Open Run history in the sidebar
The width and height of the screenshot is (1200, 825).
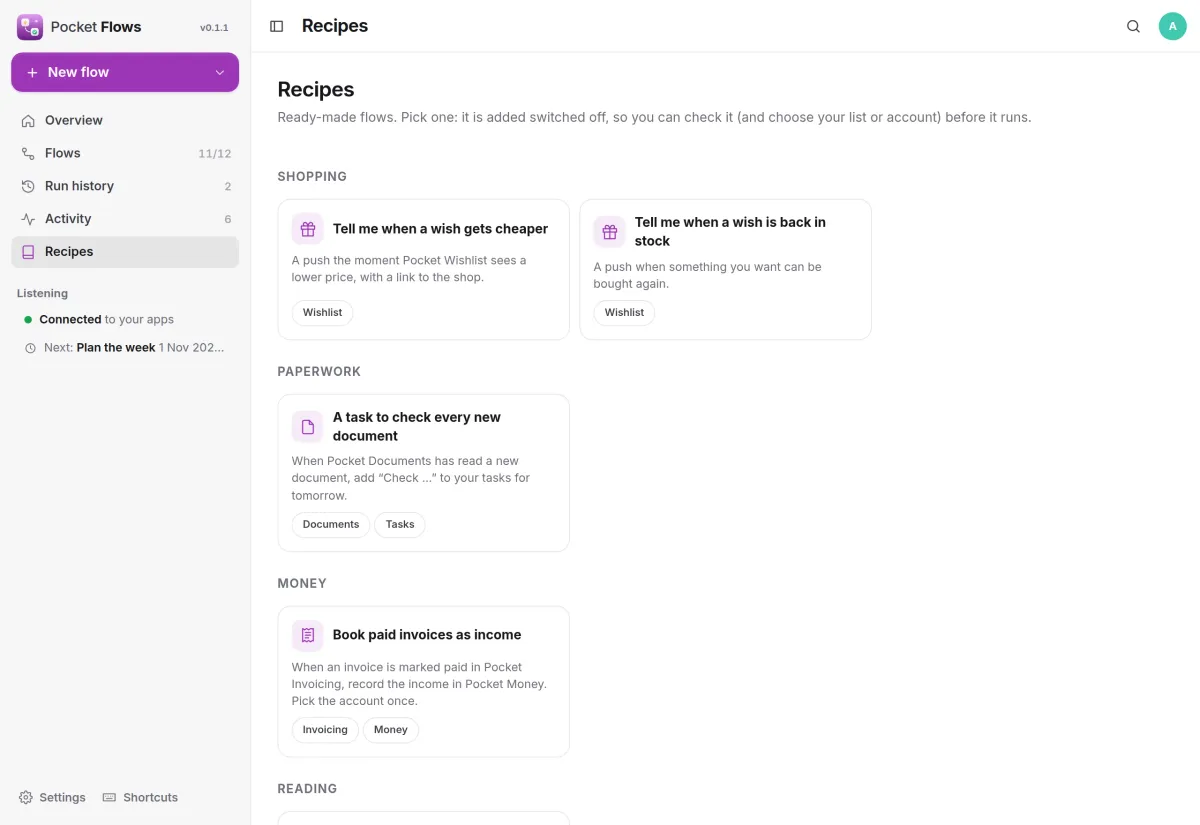(x=125, y=186)
